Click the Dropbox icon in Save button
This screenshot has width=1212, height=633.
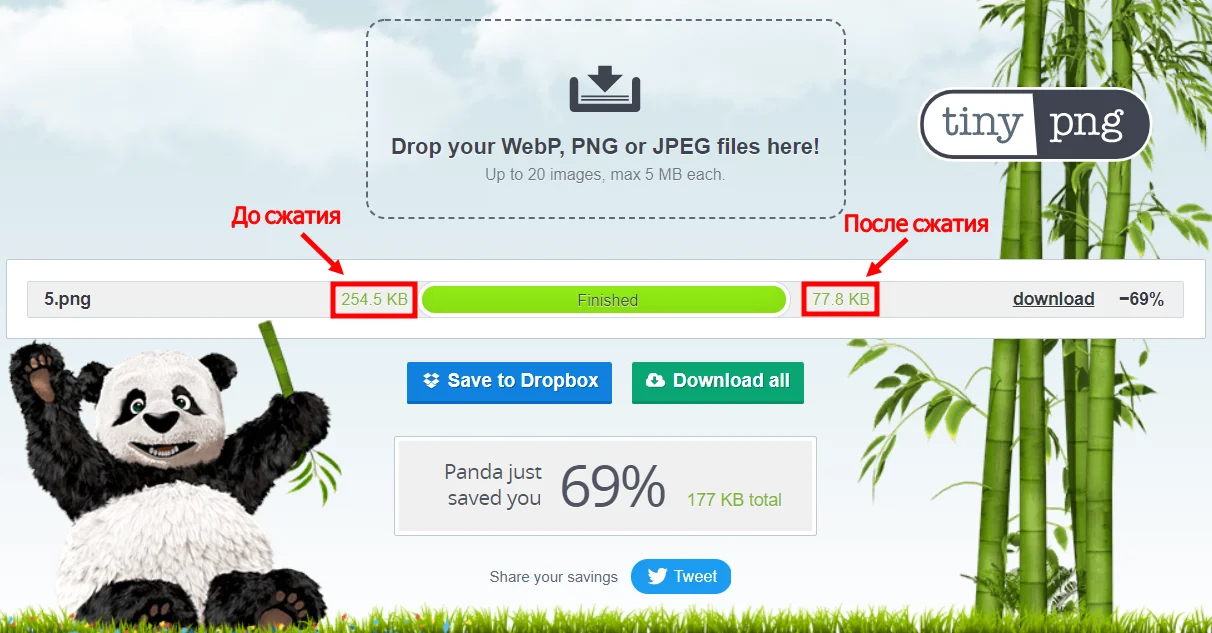[x=431, y=381]
